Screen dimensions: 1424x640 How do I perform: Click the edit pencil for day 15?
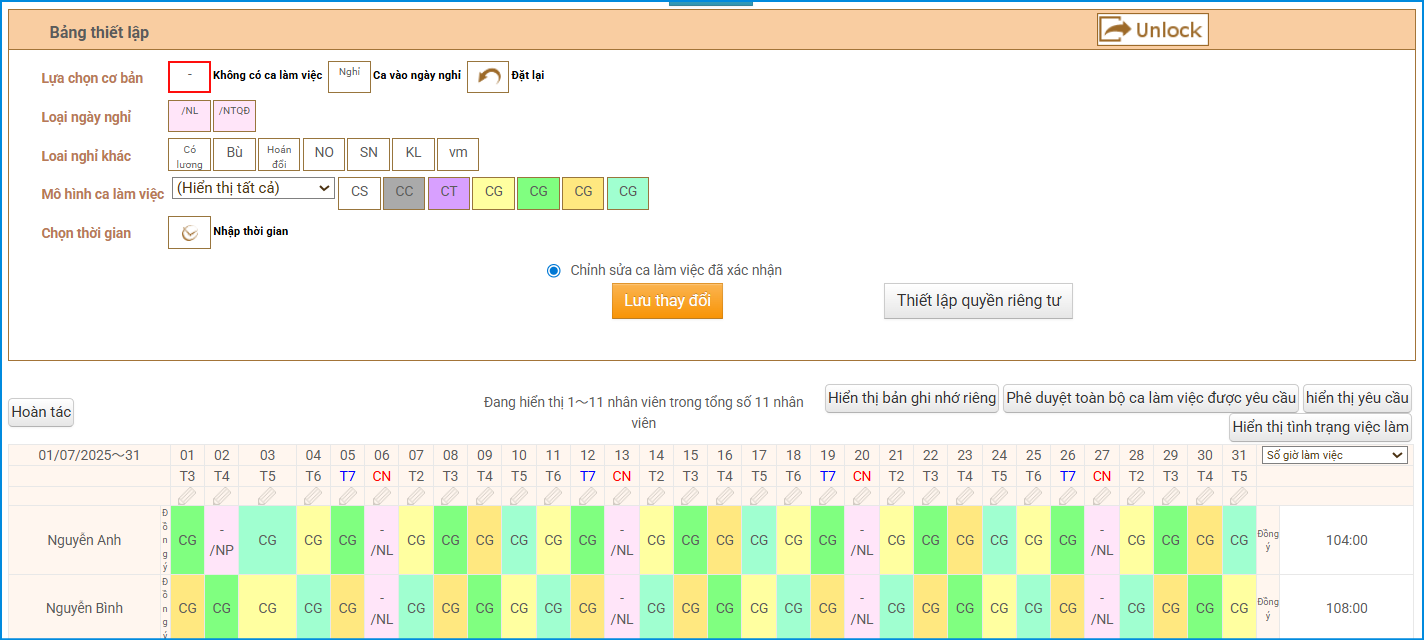(x=691, y=496)
